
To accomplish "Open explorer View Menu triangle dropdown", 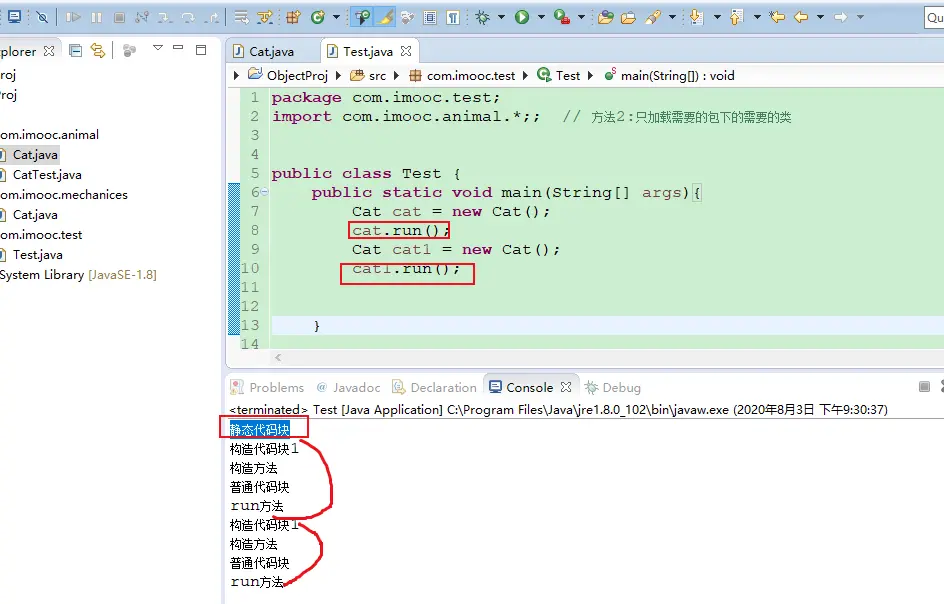I will pyautogui.click(x=158, y=49).
